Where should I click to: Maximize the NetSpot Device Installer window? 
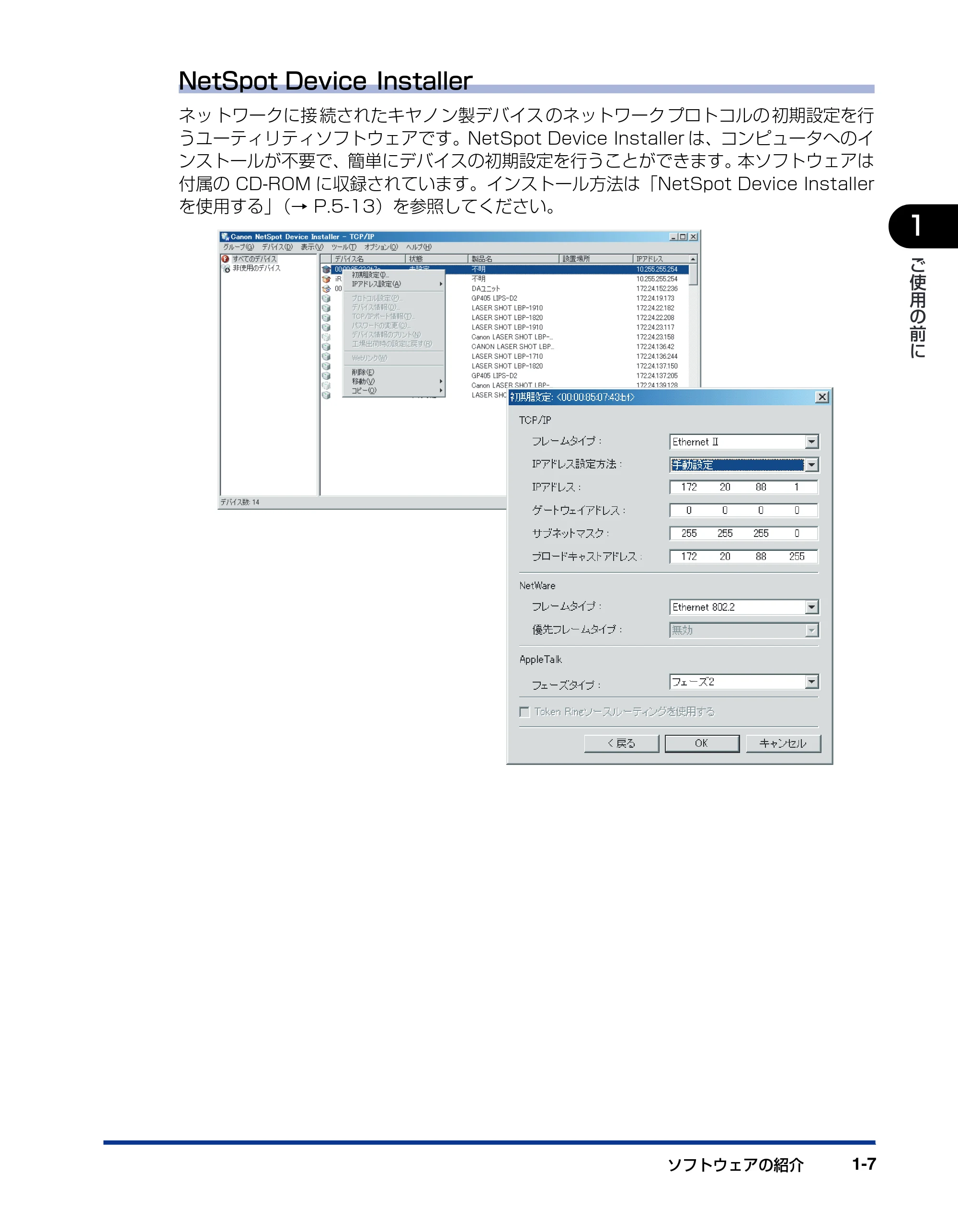(683, 236)
